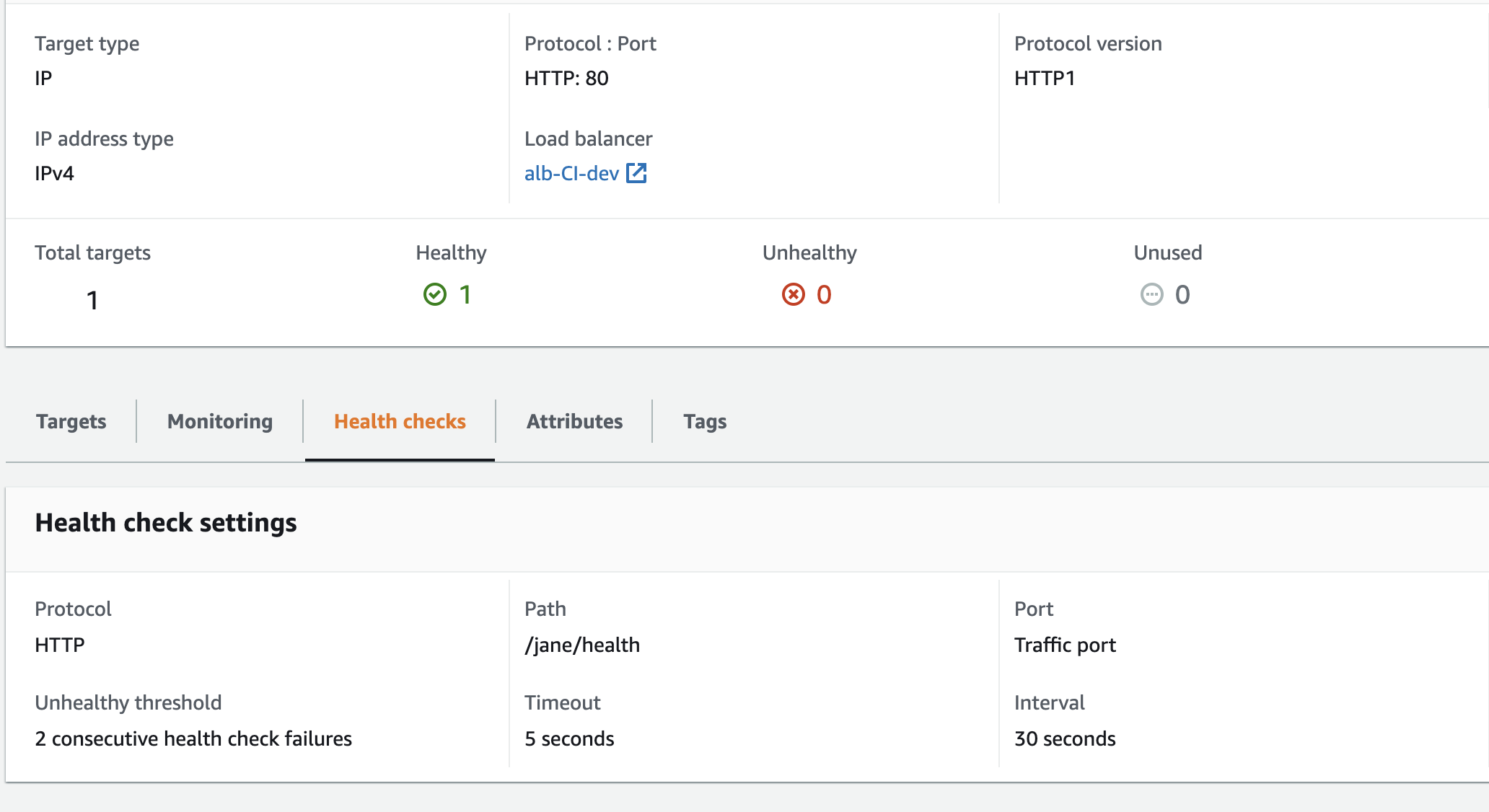Click the unused targets count 0
This screenshot has height=812, width=1489.
pyautogui.click(x=1182, y=294)
